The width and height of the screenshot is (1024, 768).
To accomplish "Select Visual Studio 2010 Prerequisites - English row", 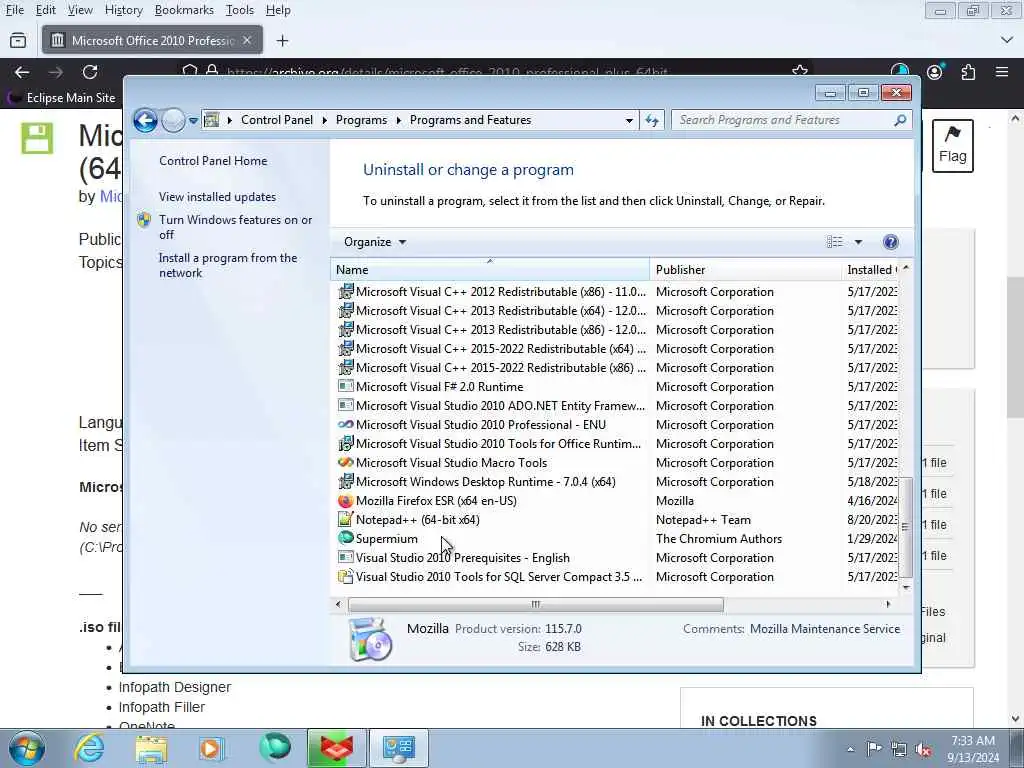I will [617, 558].
